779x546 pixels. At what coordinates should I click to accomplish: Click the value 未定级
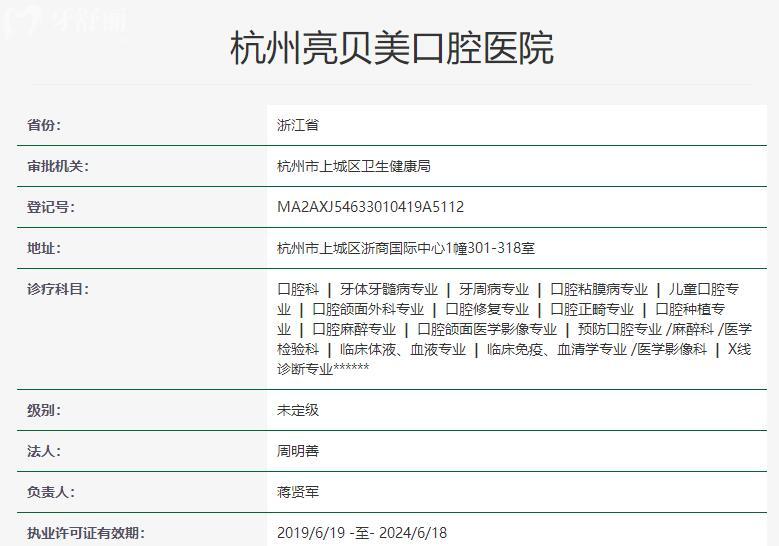298,410
